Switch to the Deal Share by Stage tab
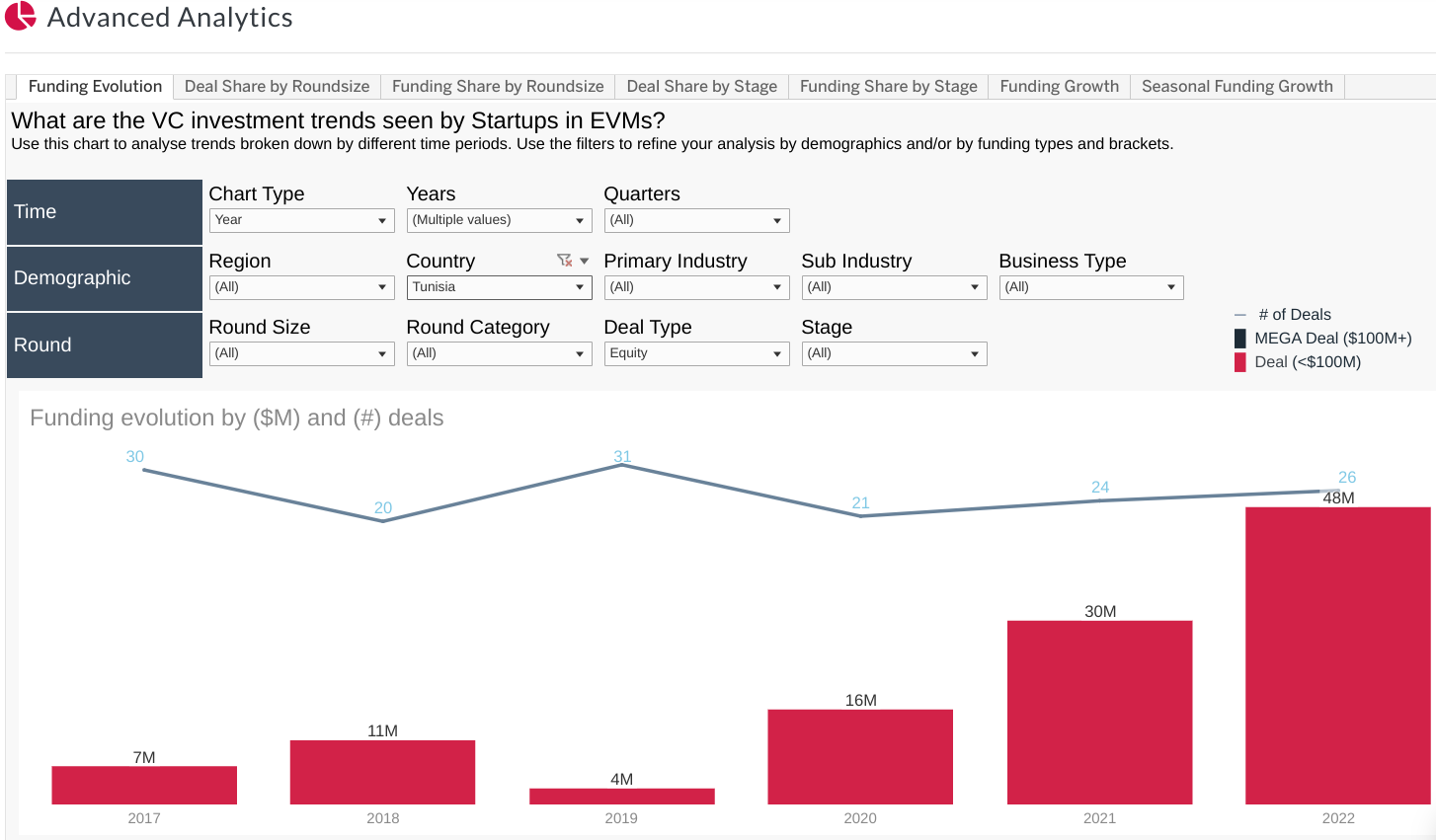The width and height of the screenshot is (1436, 840). pyautogui.click(x=701, y=86)
